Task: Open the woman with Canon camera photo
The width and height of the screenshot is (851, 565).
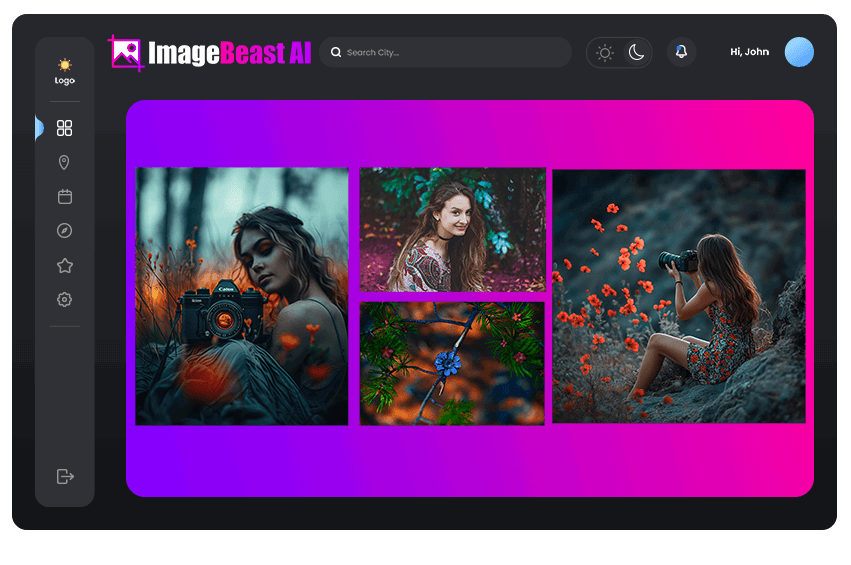Action: coord(242,296)
